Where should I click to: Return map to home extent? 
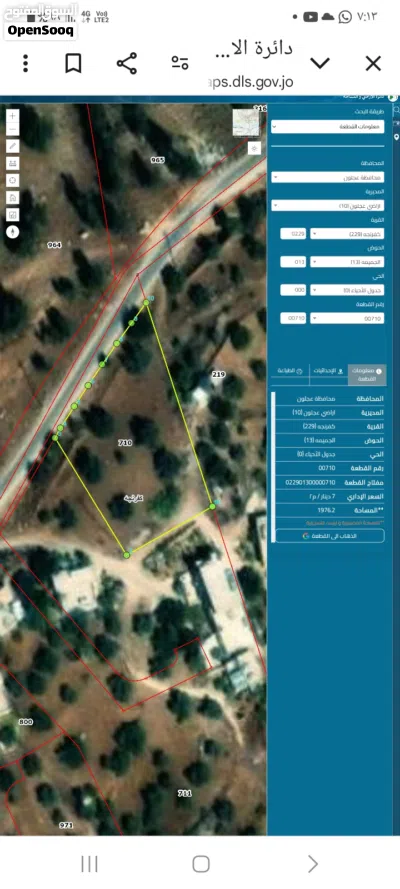(x=12, y=197)
